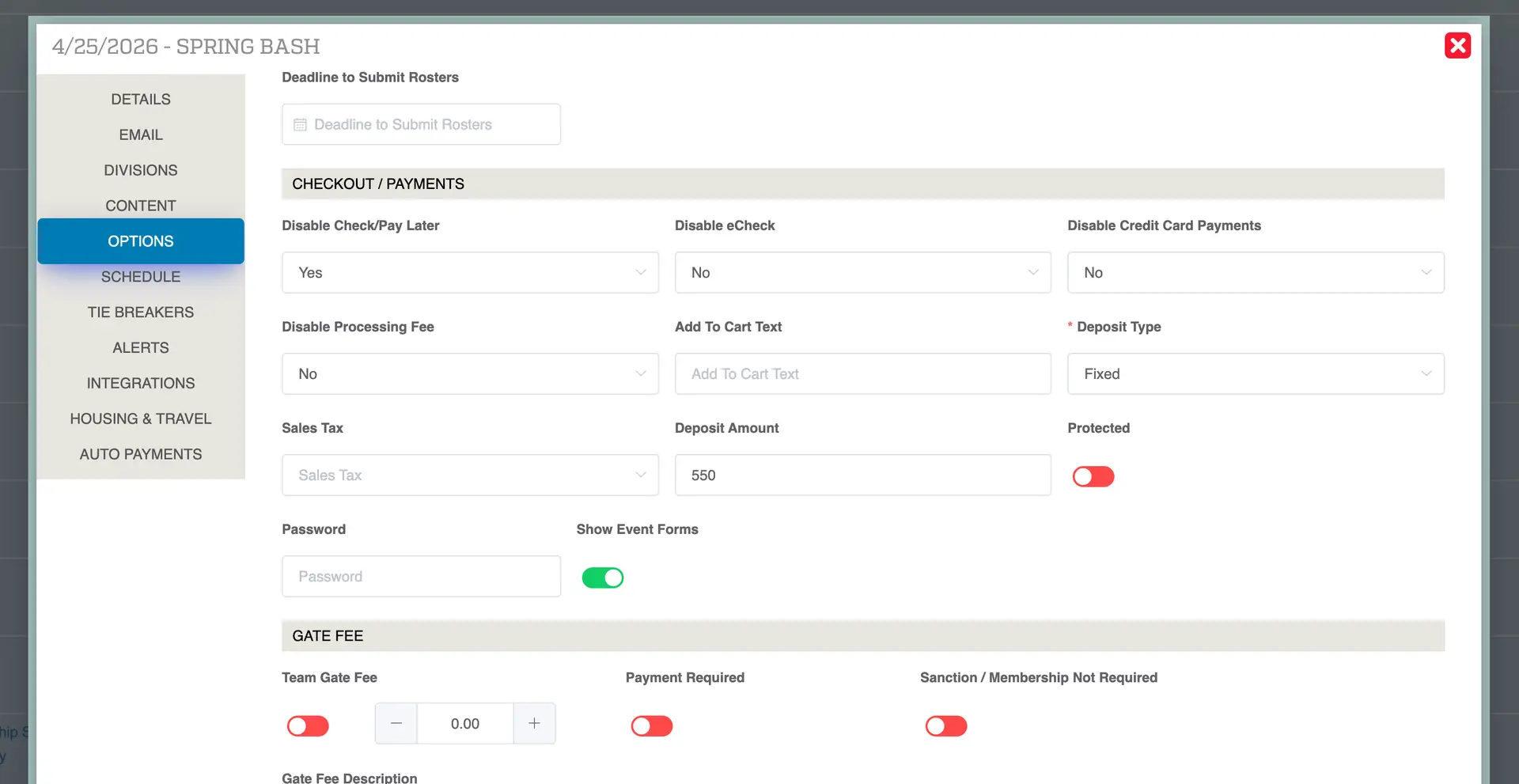Viewport: 1519px width, 784px height.
Task: Click the Deadline to Submit Rosters field
Action: tap(421, 124)
